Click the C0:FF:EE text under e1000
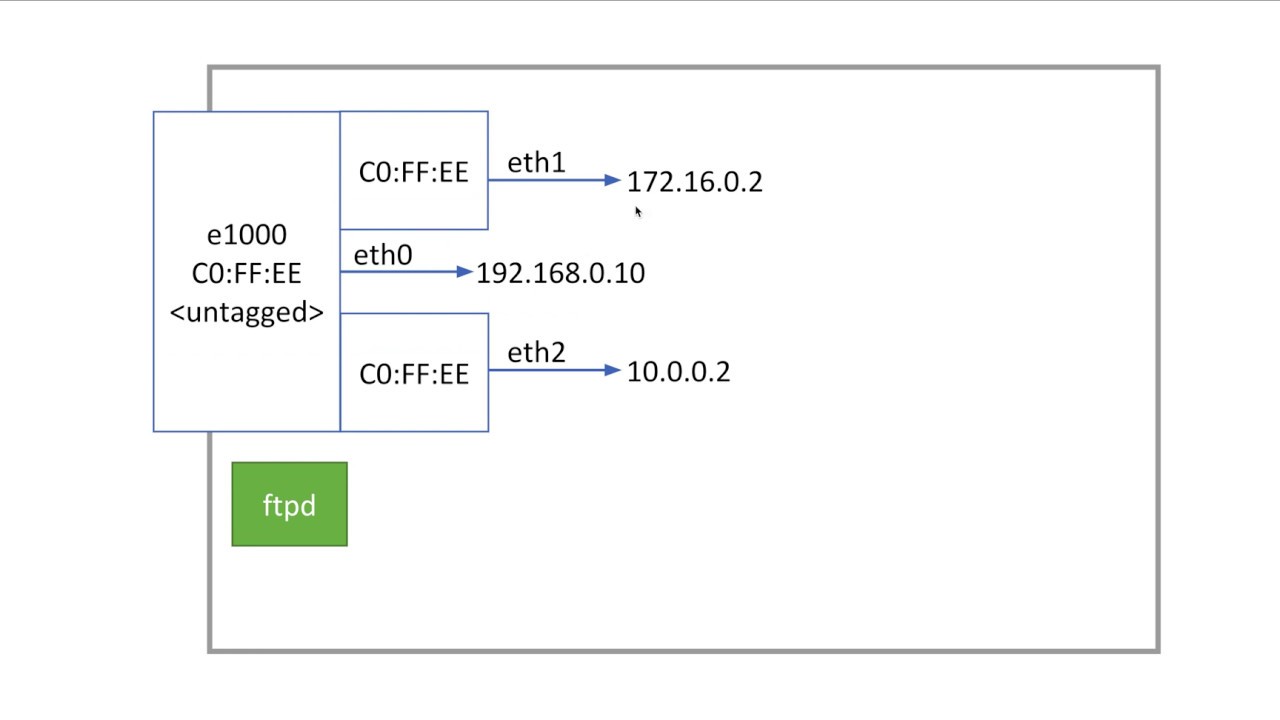The width and height of the screenshot is (1280, 720). coord(246,274)
